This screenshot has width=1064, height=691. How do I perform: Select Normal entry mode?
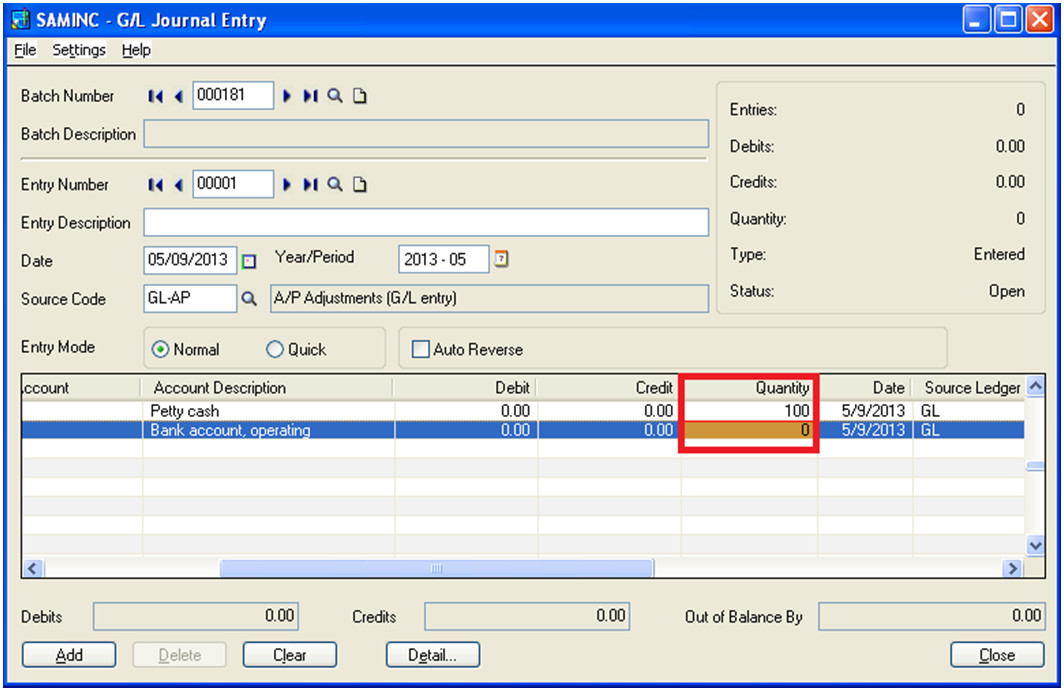[160, 350]
